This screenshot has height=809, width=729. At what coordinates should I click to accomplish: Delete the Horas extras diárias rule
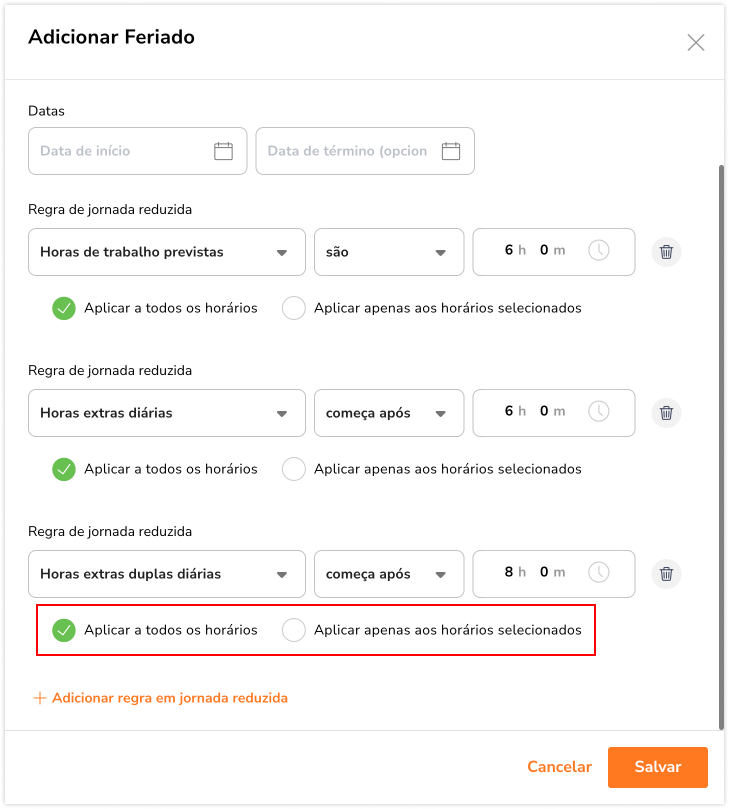[666, 413]
